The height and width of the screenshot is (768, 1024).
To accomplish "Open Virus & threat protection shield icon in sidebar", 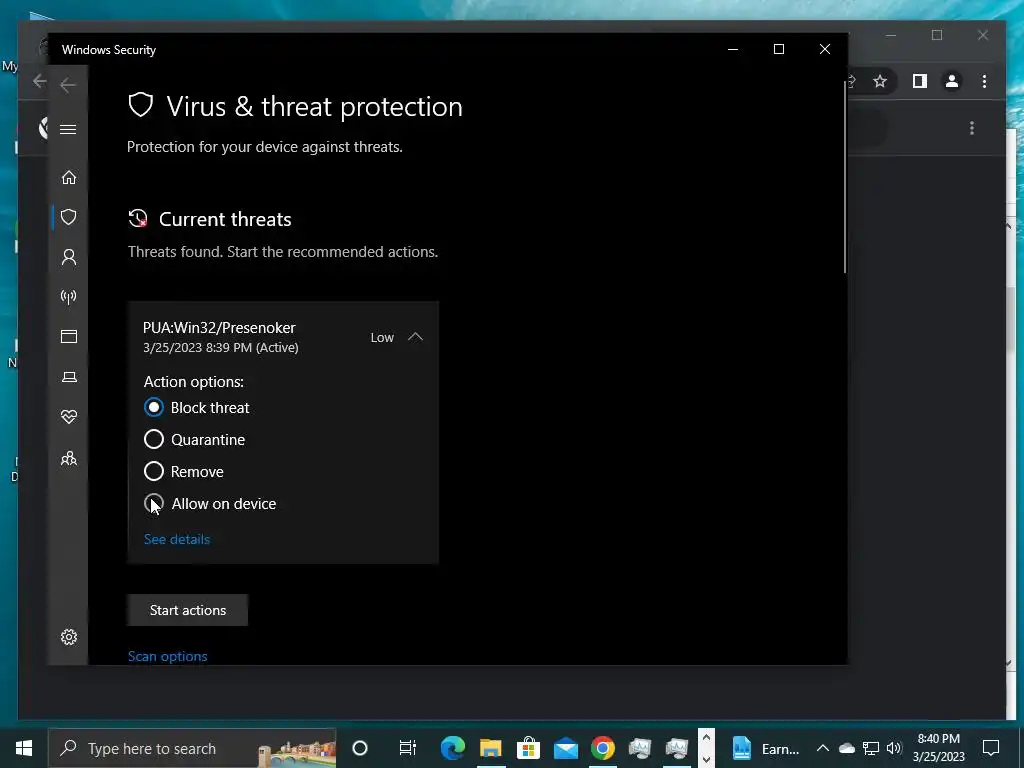I will [69, 217].
